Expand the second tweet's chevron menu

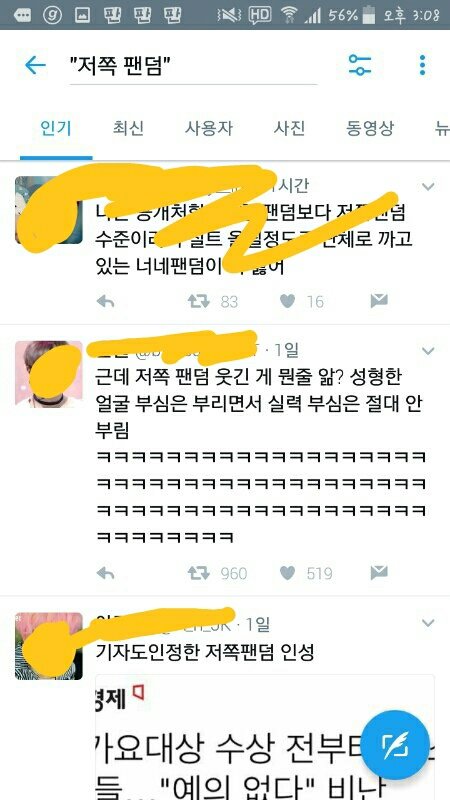tap(428, 351)
